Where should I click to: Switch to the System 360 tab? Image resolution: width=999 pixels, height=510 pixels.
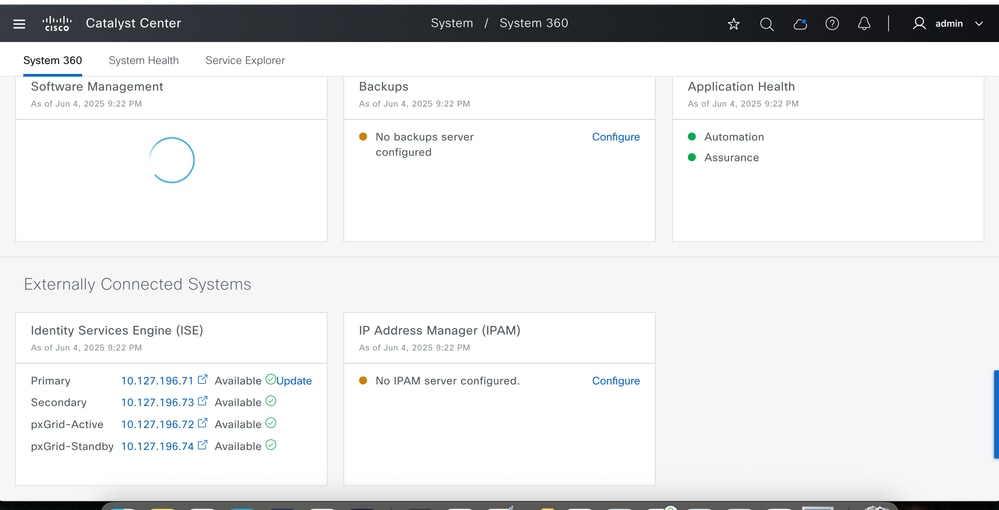(52, 61)
